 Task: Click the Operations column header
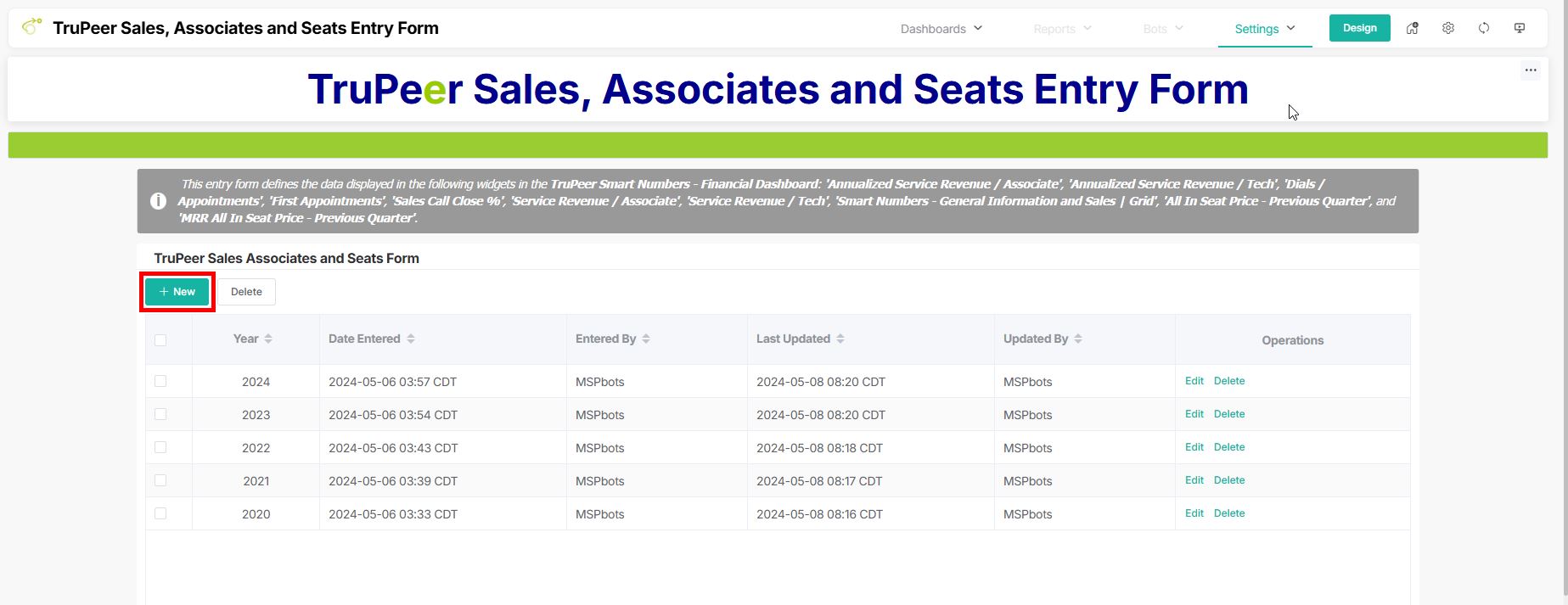1292,340
